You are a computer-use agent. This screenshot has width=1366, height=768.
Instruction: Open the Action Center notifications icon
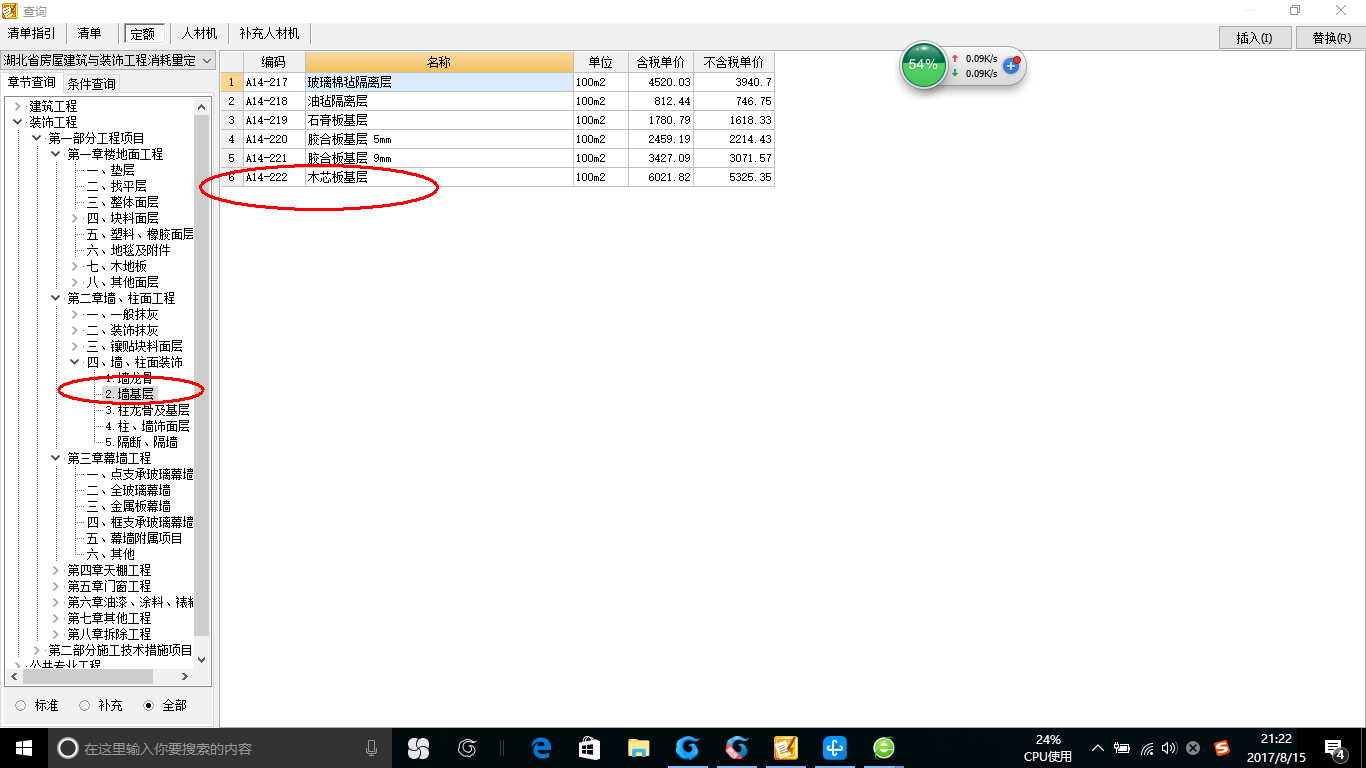click(x=1334, y=748)
